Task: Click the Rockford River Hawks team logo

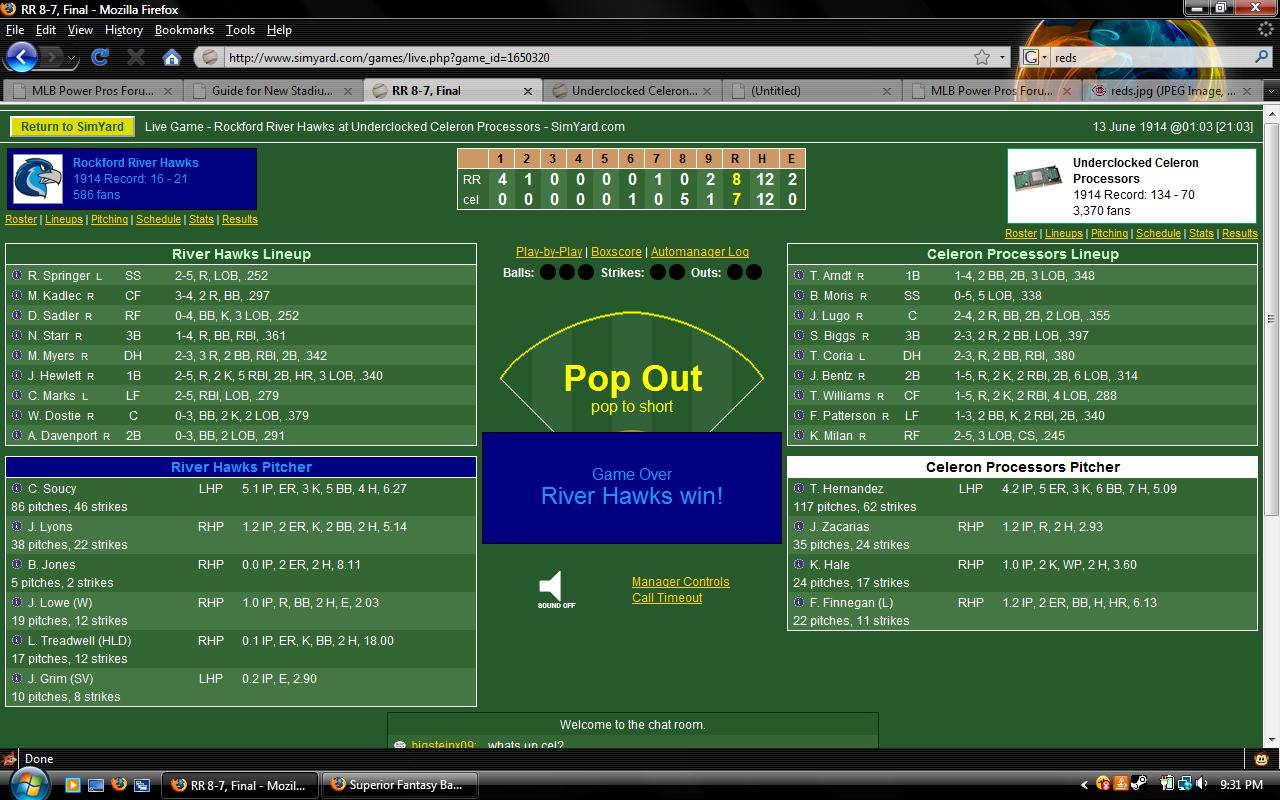Action: pyautogui.click(x=38, y=179)
